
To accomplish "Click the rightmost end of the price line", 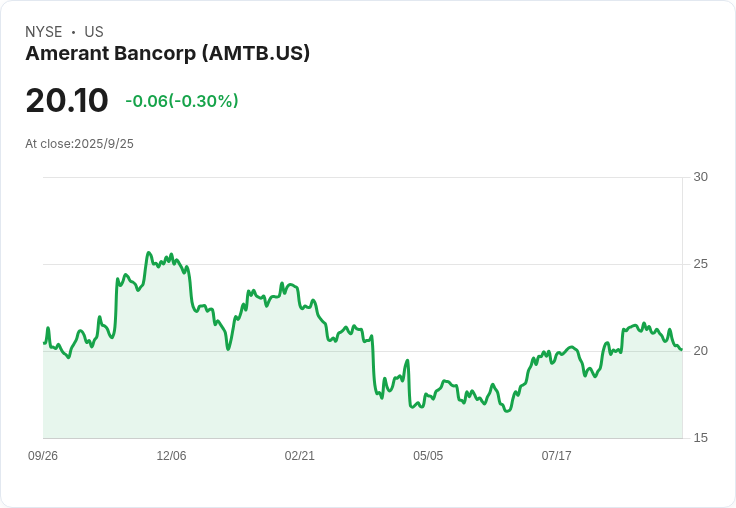I will 681,349.
